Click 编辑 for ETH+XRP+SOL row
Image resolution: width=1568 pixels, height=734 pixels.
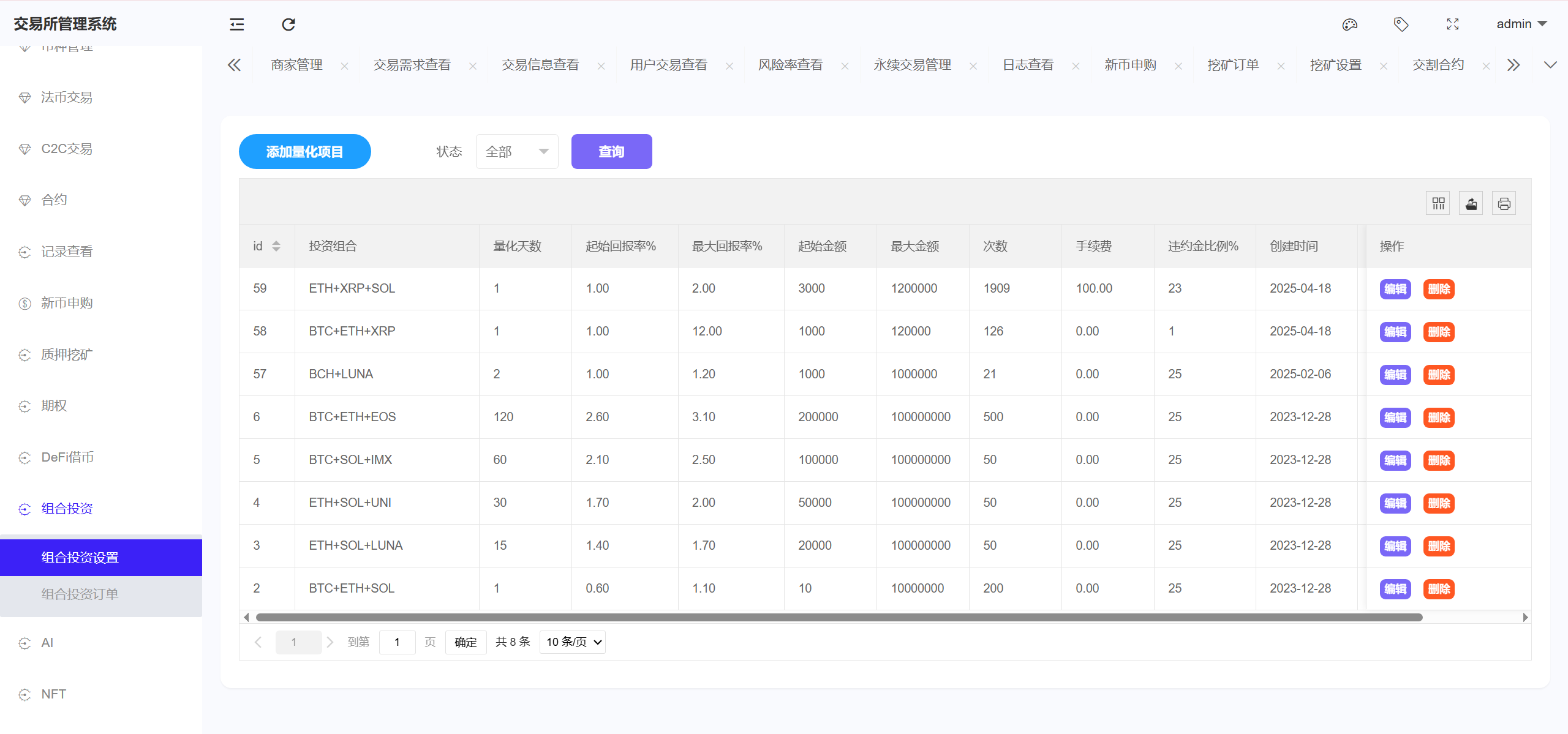(x=1395, y=289)
